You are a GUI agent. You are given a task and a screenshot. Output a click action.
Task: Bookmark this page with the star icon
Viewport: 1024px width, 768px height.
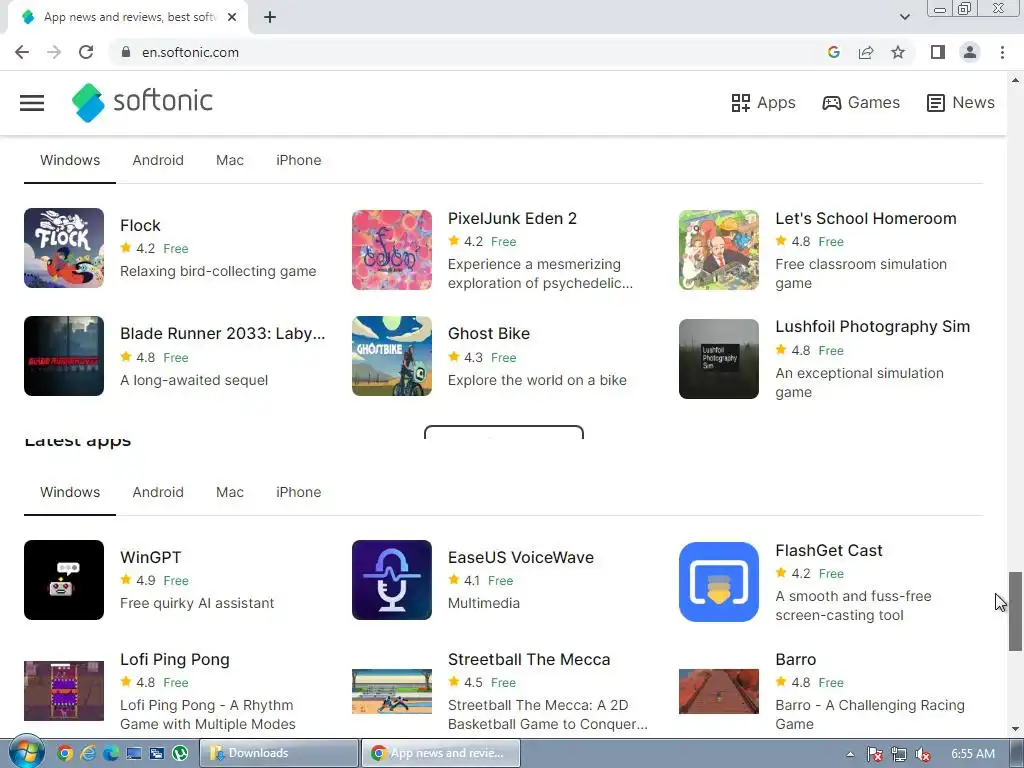pos(898,52)
